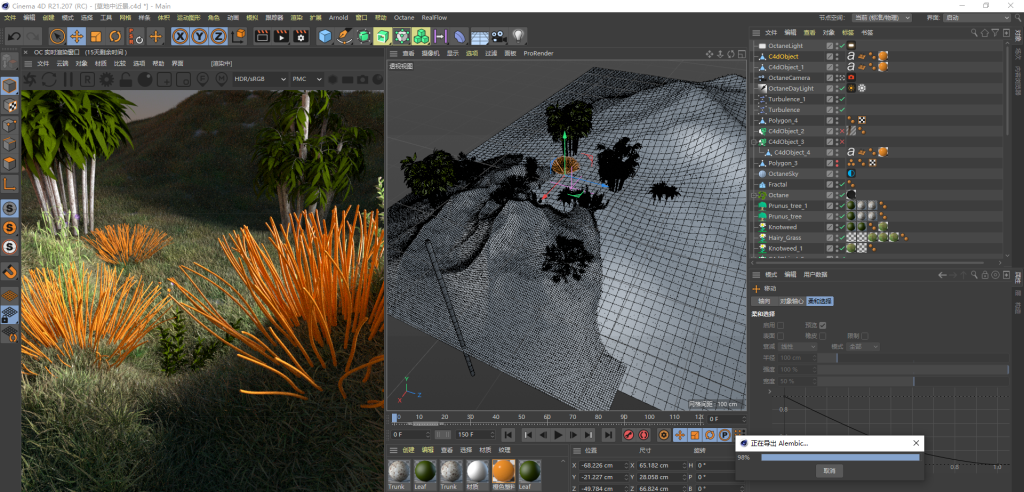
Task: Toggle Z axis lock
Action: tap(218, 37)
